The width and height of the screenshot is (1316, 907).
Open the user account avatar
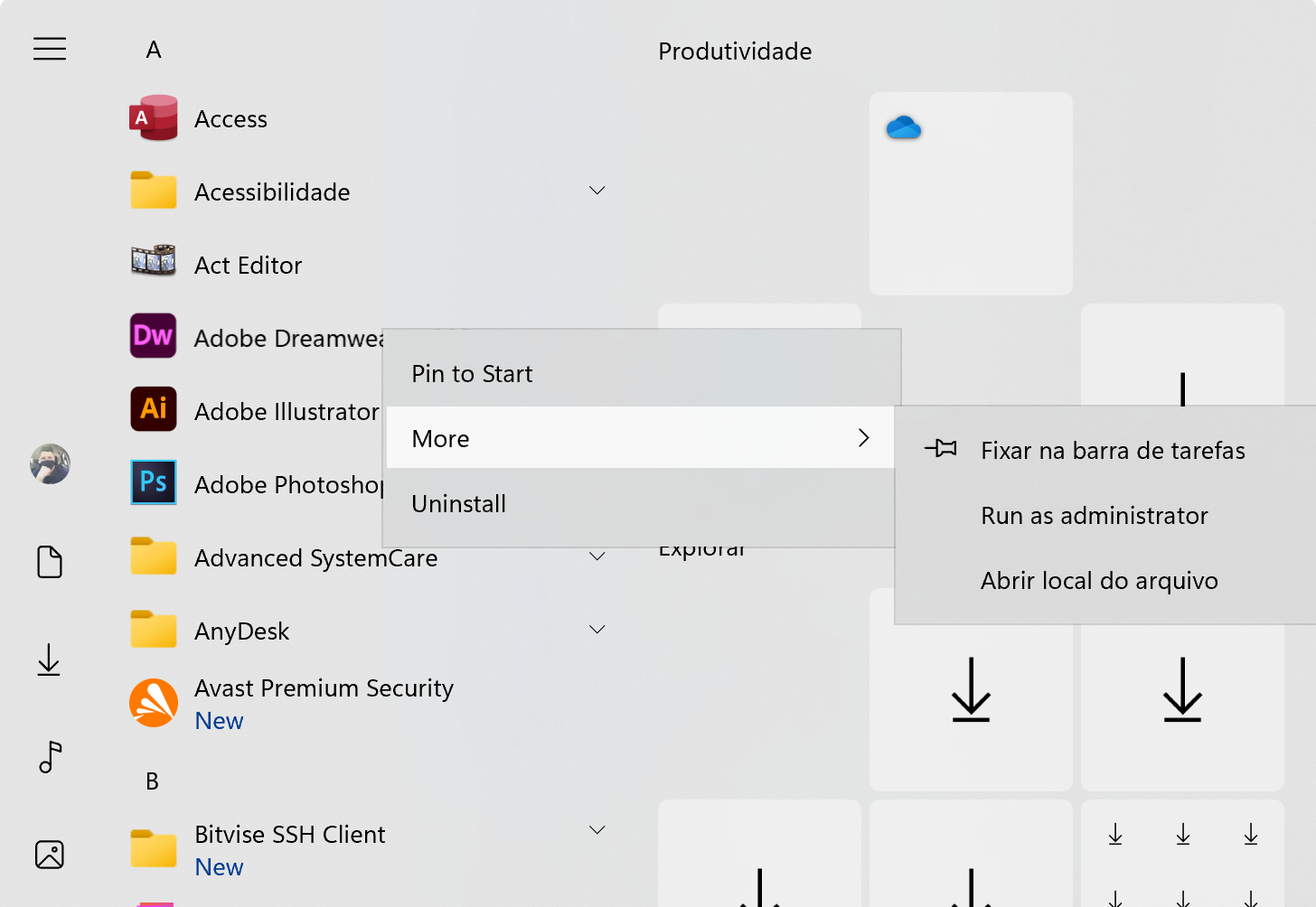pyautogui.click(x=50, y=464)
